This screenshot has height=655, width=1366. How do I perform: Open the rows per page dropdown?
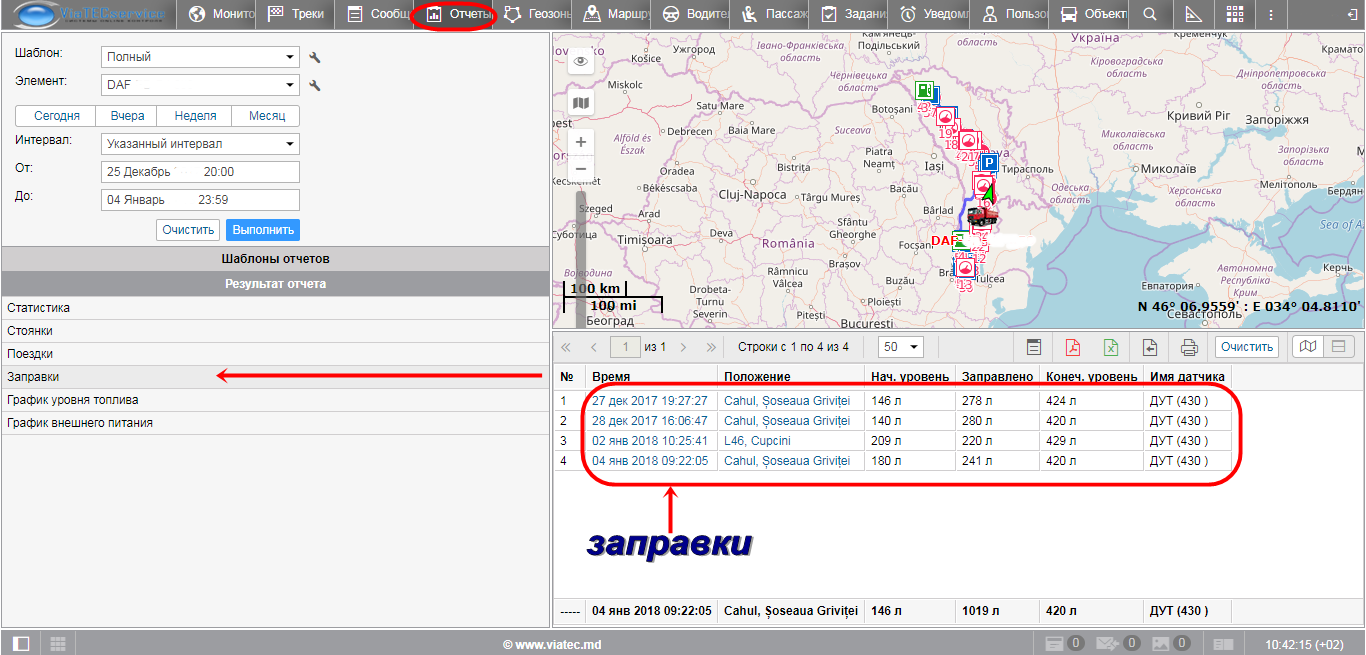coord(900,347)
